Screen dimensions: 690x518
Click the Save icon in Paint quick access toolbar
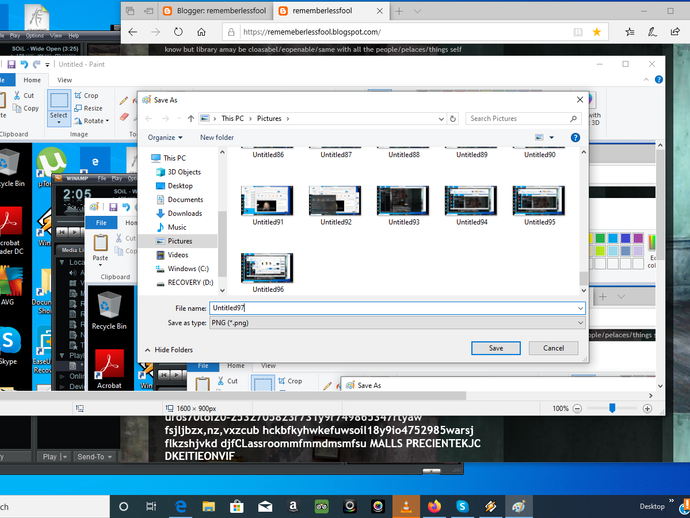tap(11, 64)
